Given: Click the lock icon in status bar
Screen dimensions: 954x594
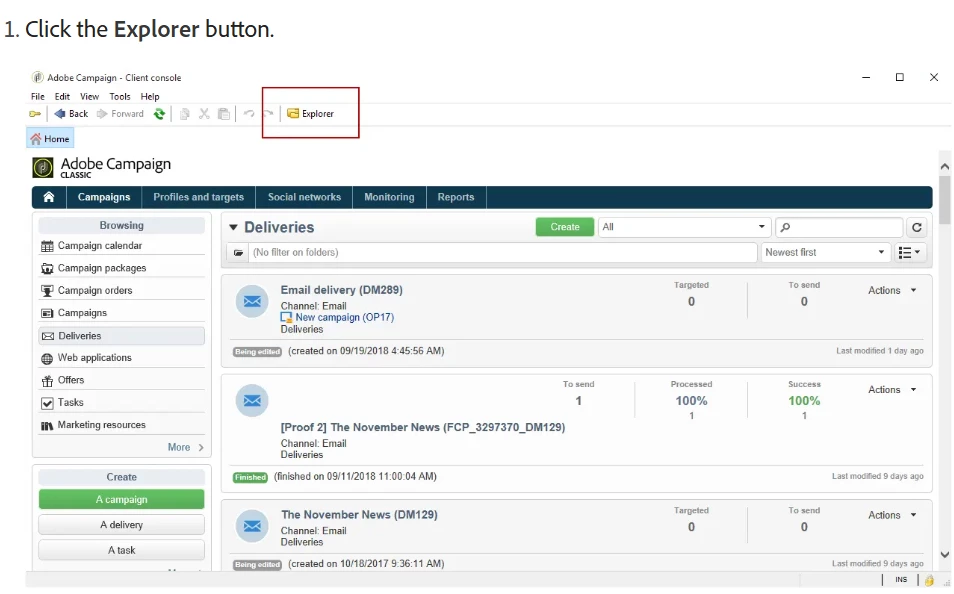Looking at the screenshot, I should (929, 580).
